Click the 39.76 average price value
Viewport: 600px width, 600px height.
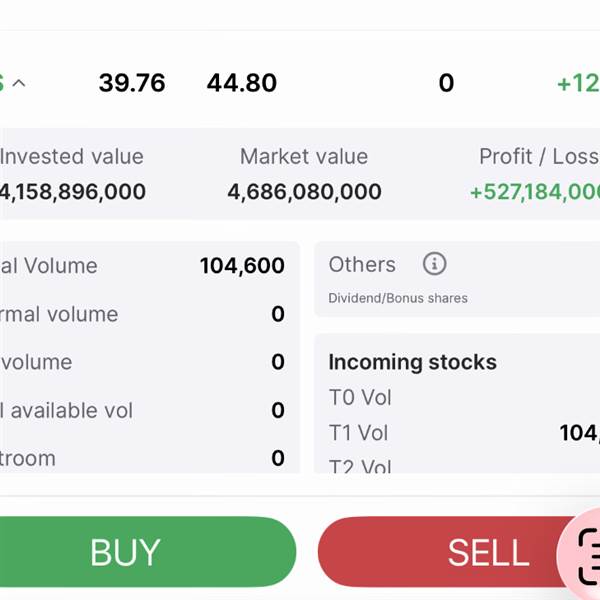(x=132, y=83)
